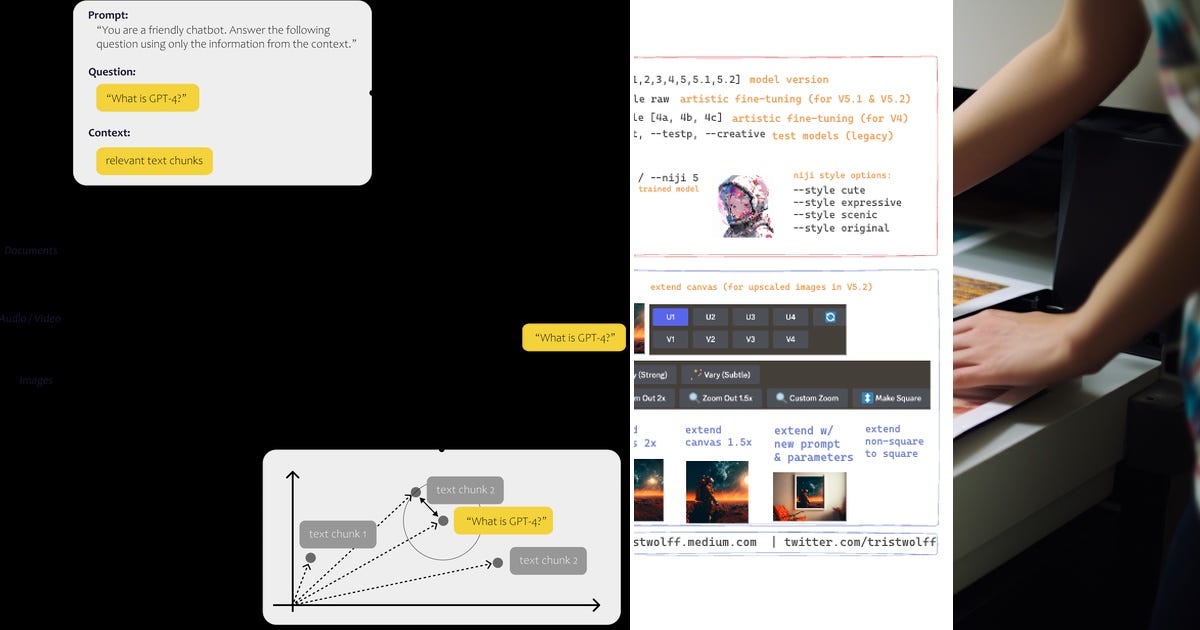Expand the Images sidebar section
1200x630 pixels.
pos(33,380)
